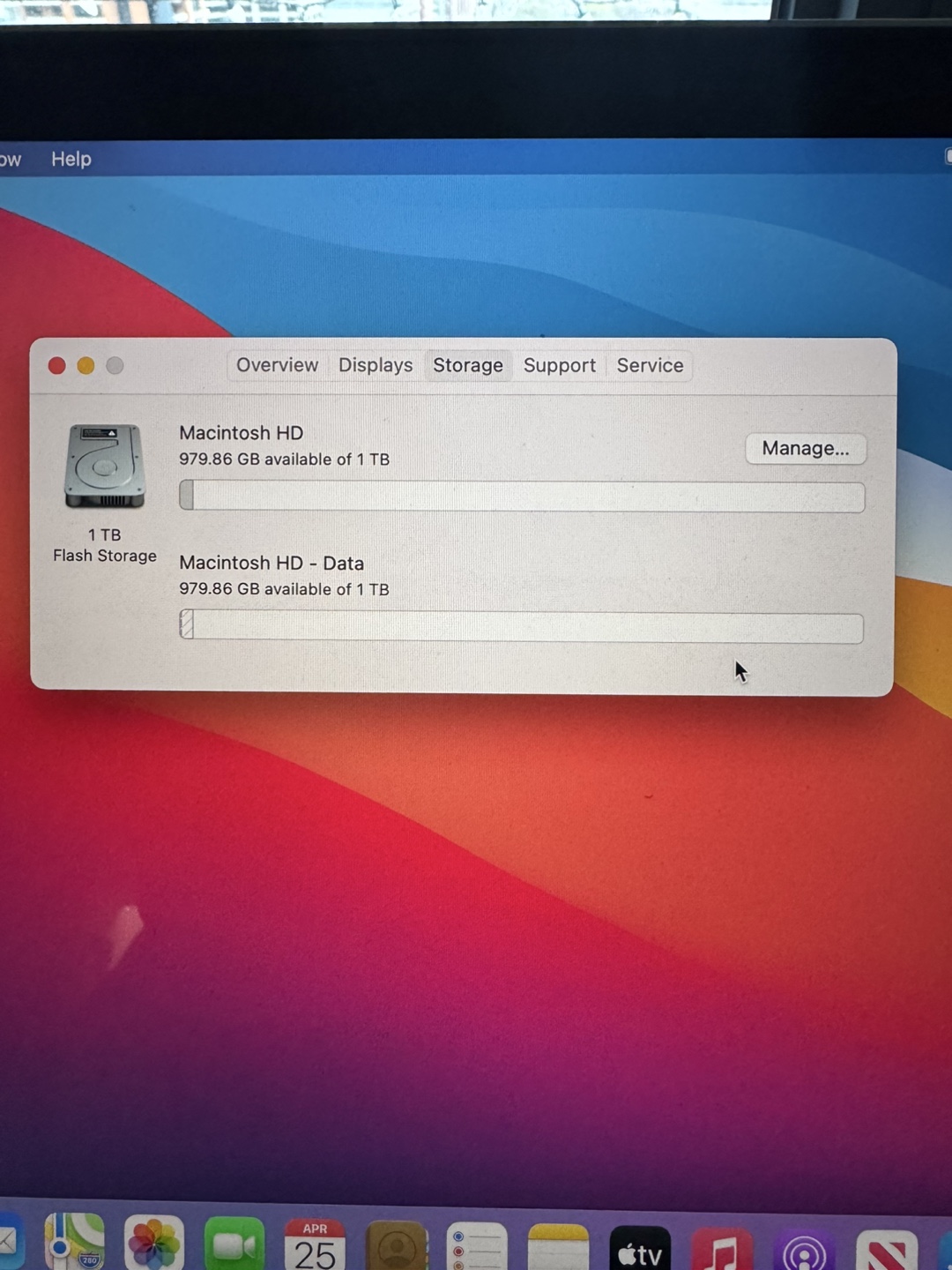Launch Apple TV from the Dock
Image resolution: width=952 pixels, height=1270 pixels.
pyautogui.click(x=640, y=1248)
